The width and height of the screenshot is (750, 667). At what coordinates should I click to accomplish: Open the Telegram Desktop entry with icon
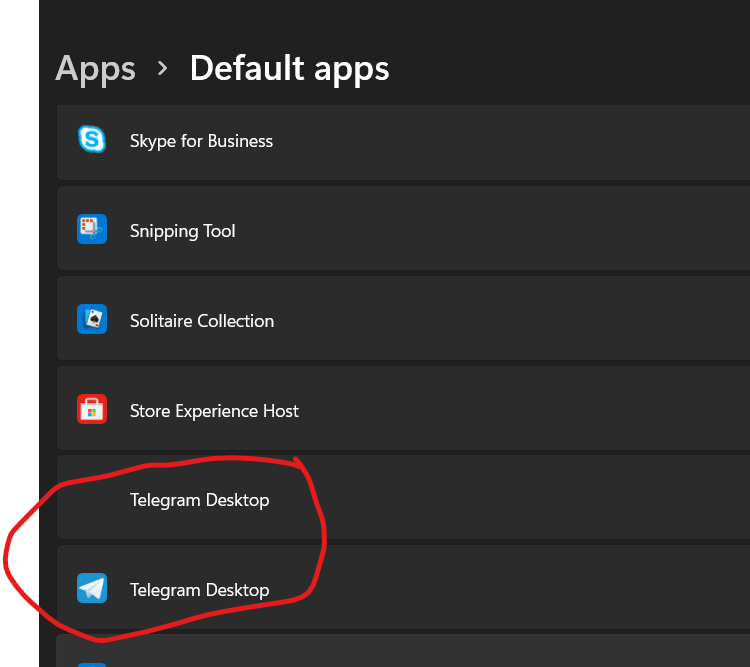[403, 587]
